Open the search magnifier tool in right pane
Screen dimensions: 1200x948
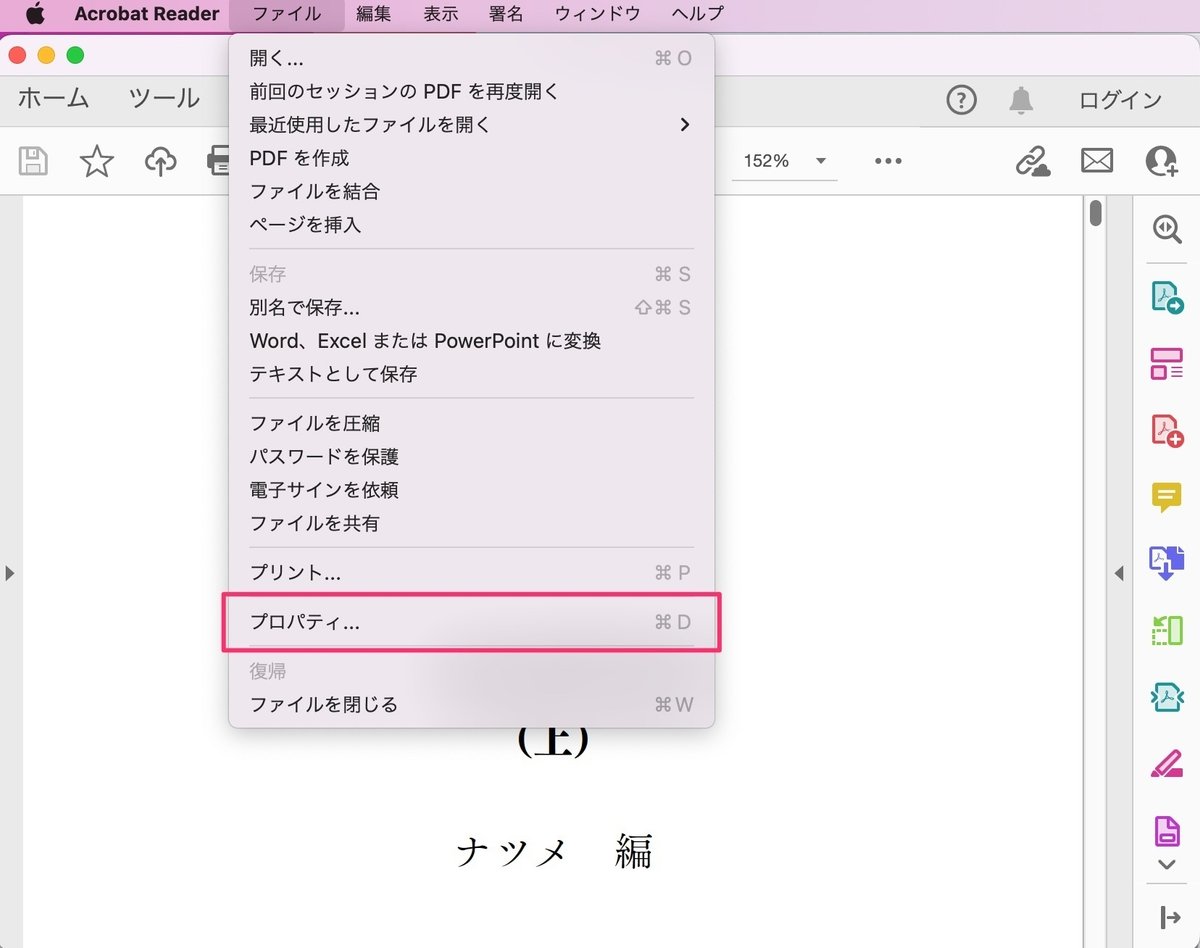click(1166, 229)
